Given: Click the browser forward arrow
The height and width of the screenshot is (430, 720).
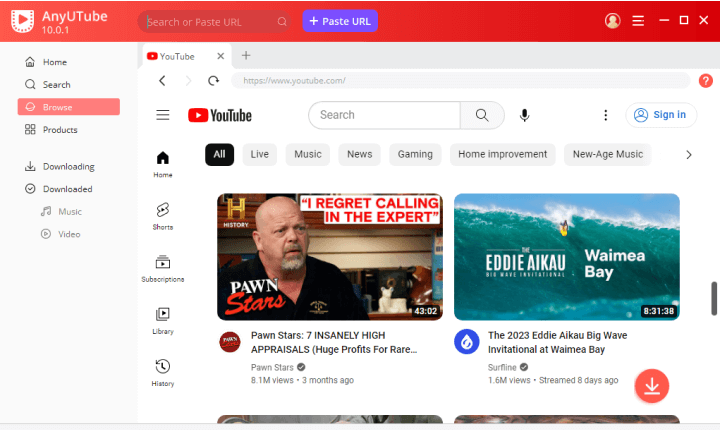Looking at the screenshot, I should click(x=188, y=81).
